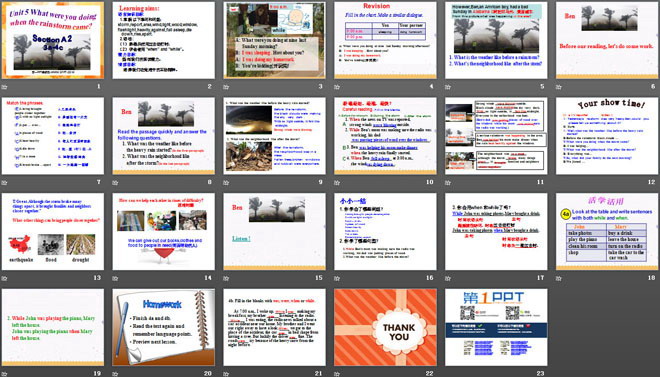This screenshot has height=377, width=660.
Task: Click the animation star icon under slide 3
Action: pyautogui.click(x=226, y=87)
